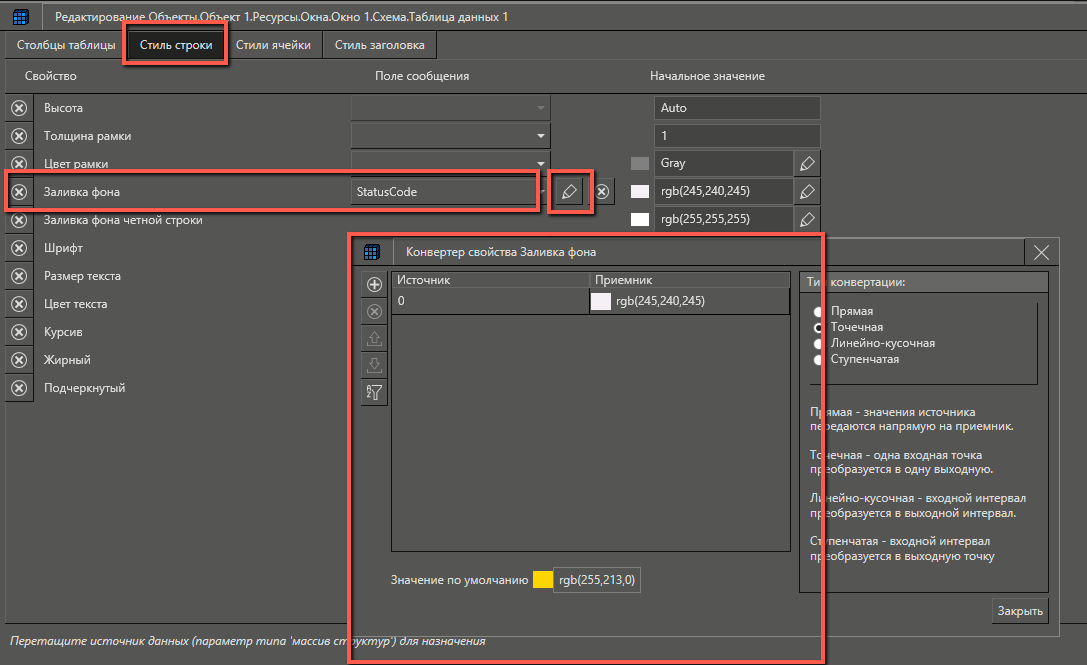Switch to the Столбцы таблицы tab

click(x=63, y=45)
